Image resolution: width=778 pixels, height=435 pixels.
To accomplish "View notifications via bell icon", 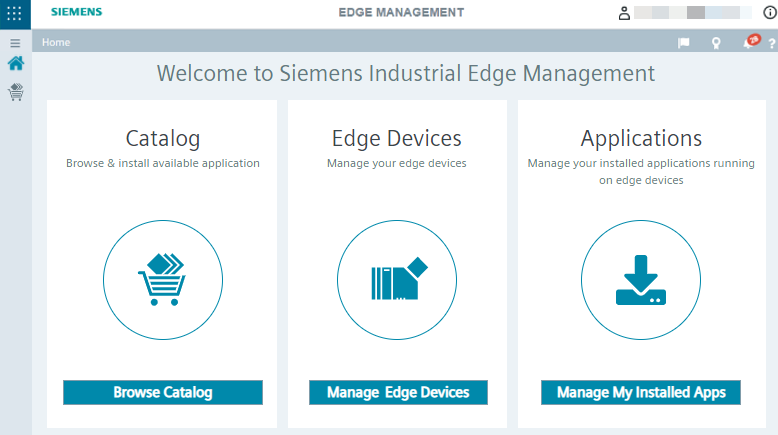I will [x=748, y=43].
